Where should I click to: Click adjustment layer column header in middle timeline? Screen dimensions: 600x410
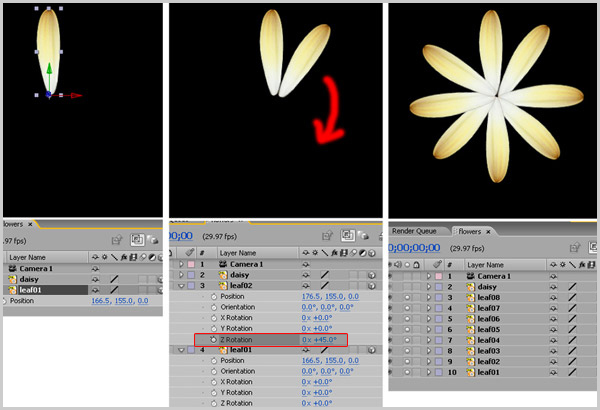(x=362, y=253)
